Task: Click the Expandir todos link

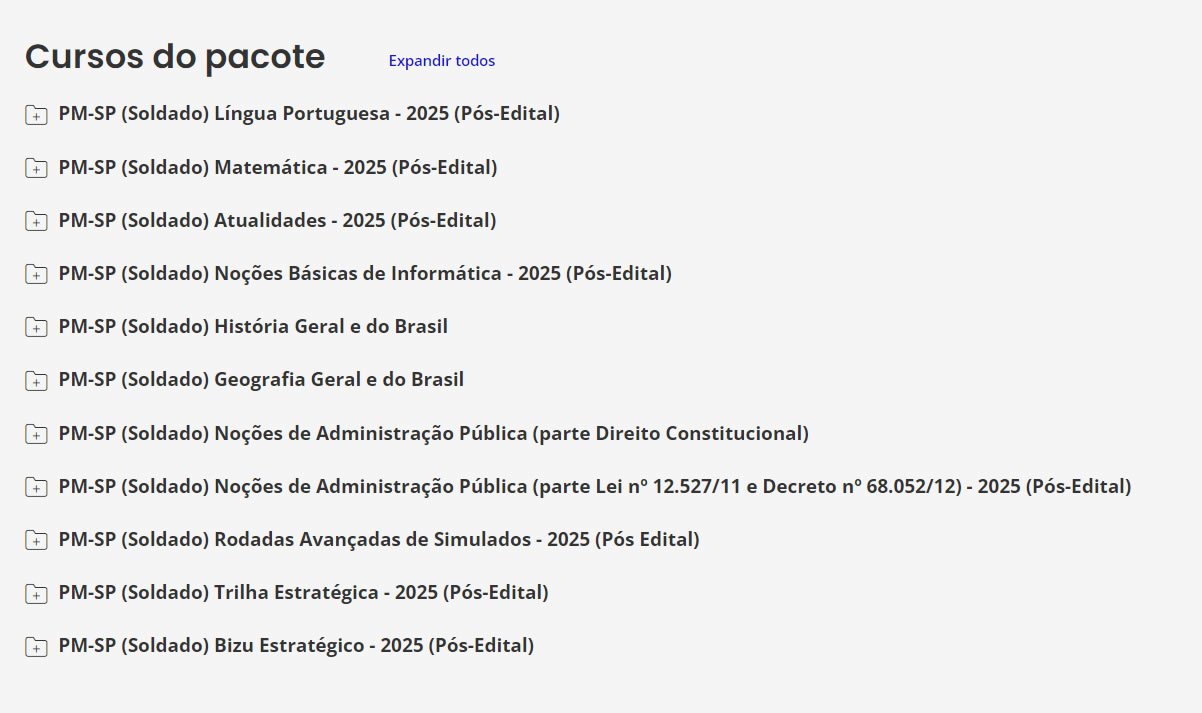Action: [x=441, y=61]
